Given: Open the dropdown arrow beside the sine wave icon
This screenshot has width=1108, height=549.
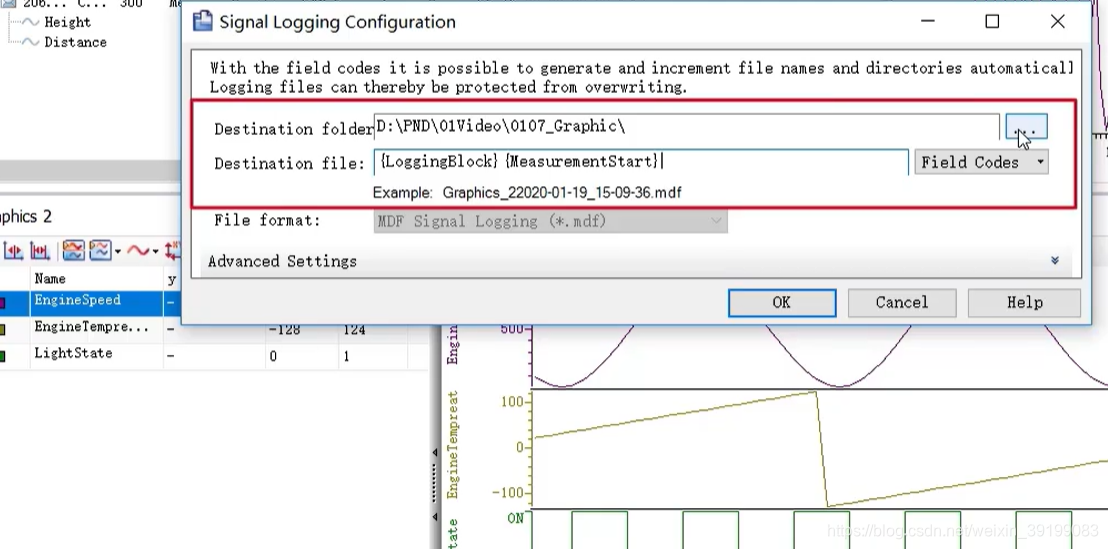Looking at the screenshot, I should coord(155,251).
